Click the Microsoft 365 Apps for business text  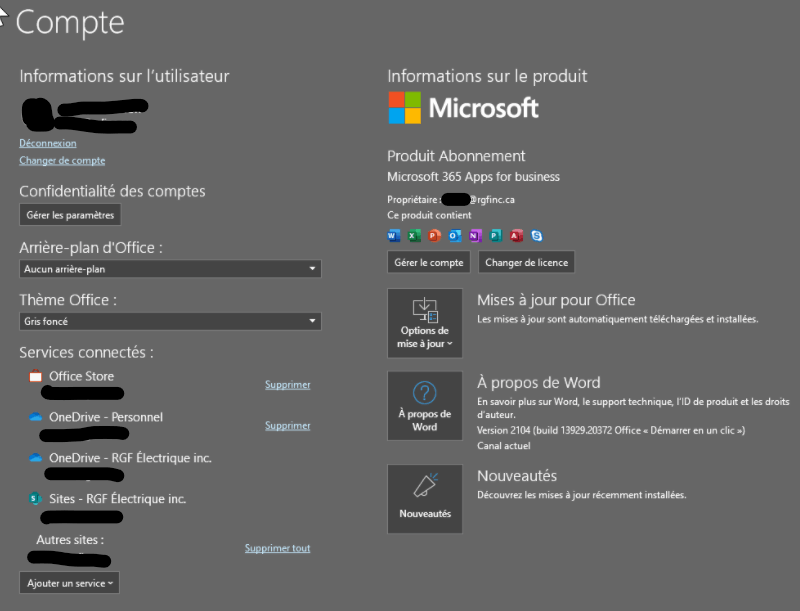tap(473, 177)
